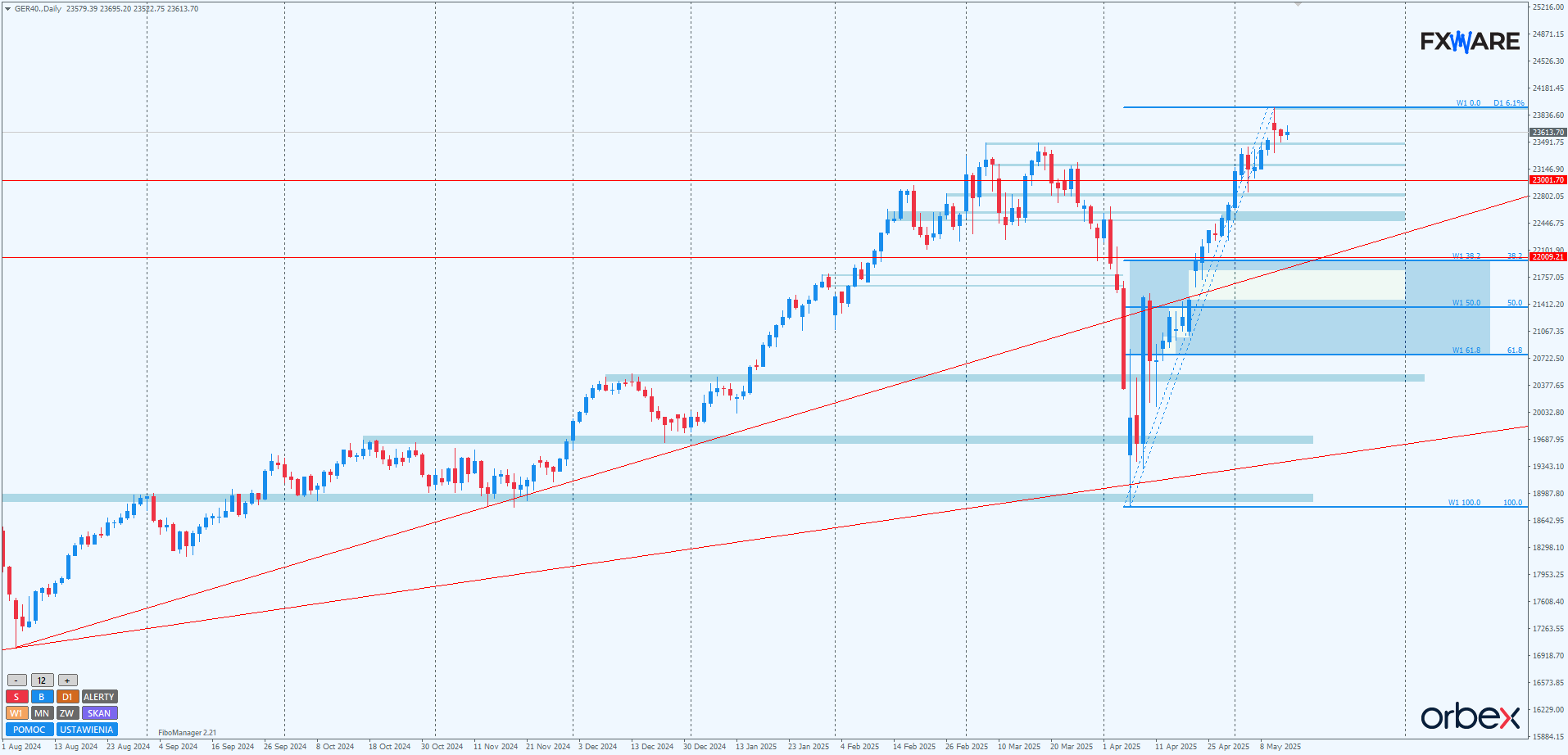Click the light green rectangle zone on chart
The image size is (1568, 755).
point(1311,285)
